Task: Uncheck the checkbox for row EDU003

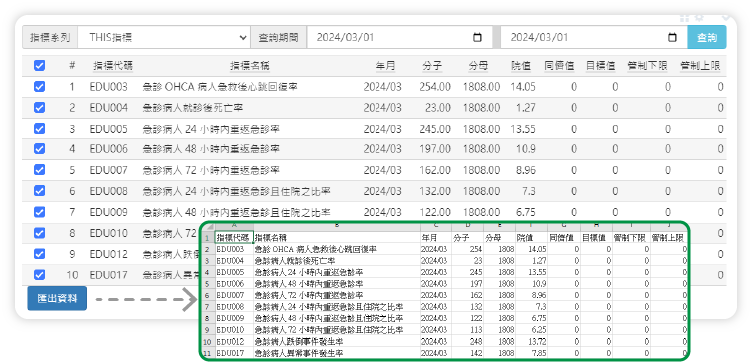Action: 39,87
